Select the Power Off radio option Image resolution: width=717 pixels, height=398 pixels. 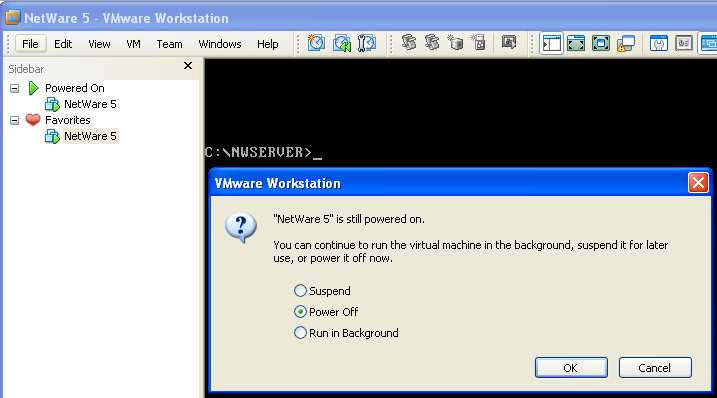click(x=300, y=312)
